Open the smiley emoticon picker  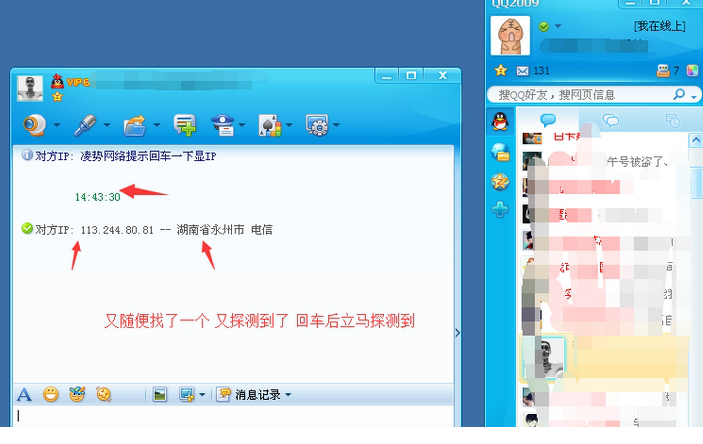(51, 394)
